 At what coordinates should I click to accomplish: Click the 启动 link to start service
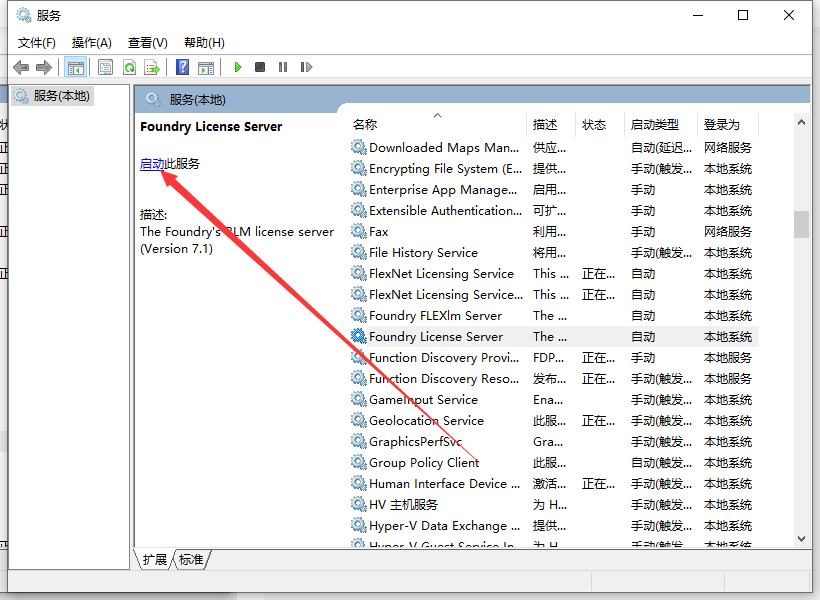pos(152,164)
